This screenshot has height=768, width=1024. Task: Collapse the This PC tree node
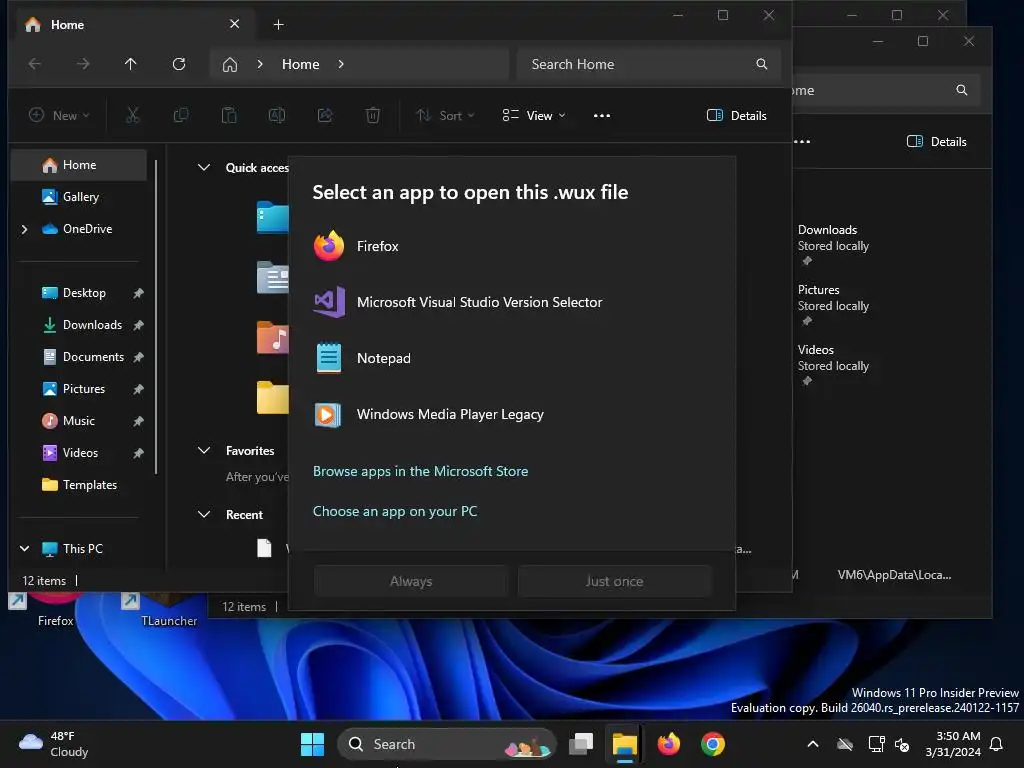click(x=25, y=549)
